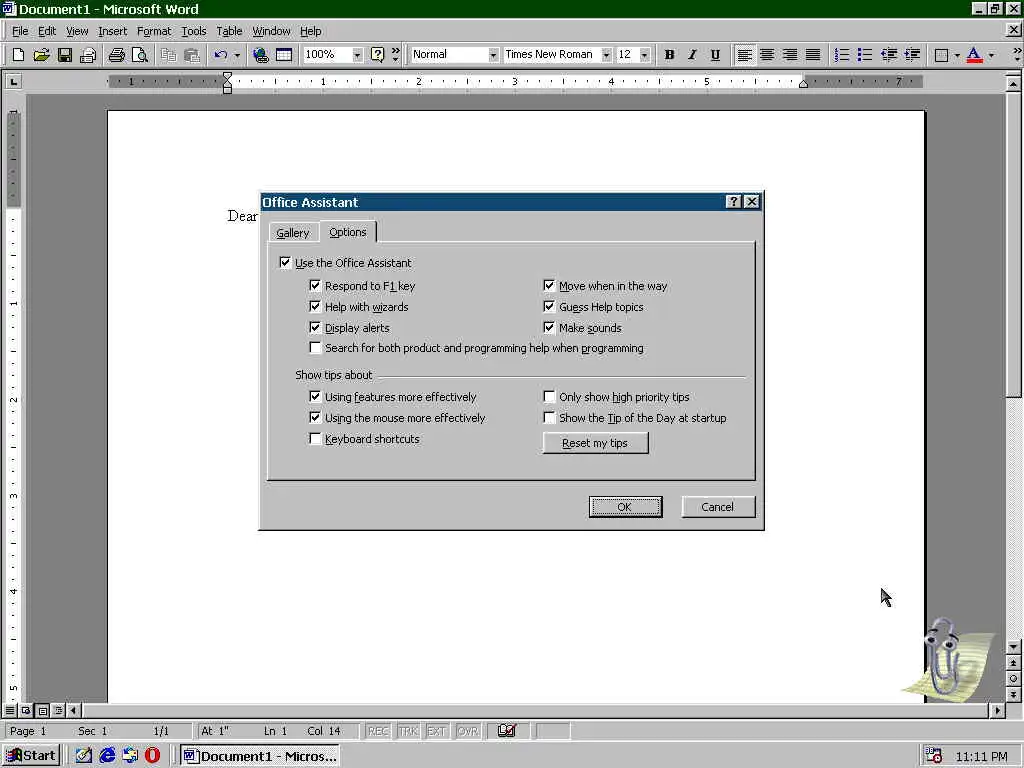Open the Font dropdown Times New Roman
The height and width of the screenshot is (768, 1024).
click(x=606, y=55)
